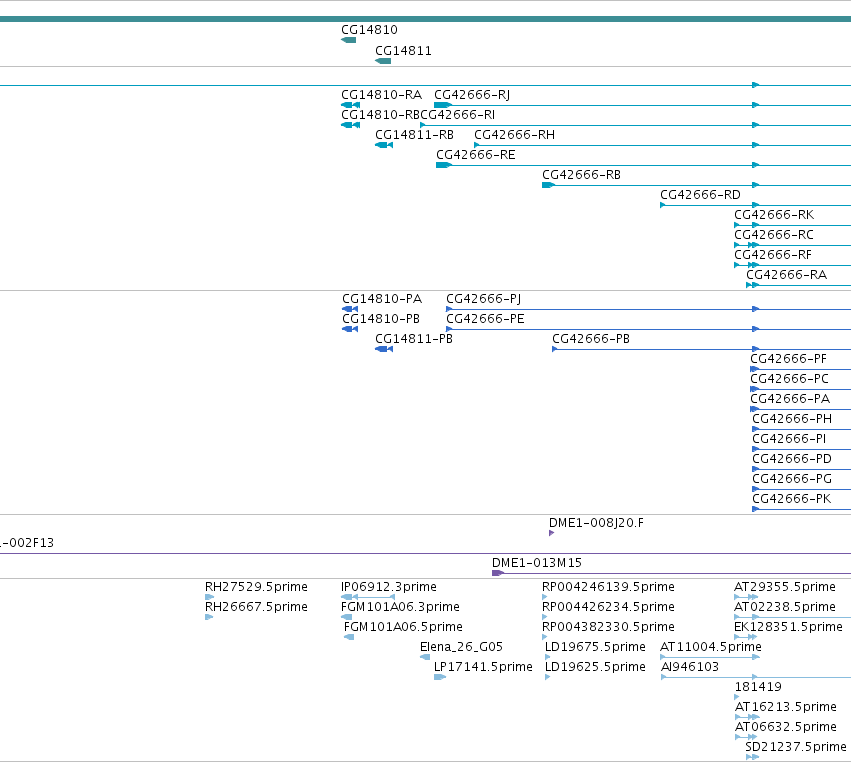Open protein CG42666-PJ

[484, 299]
